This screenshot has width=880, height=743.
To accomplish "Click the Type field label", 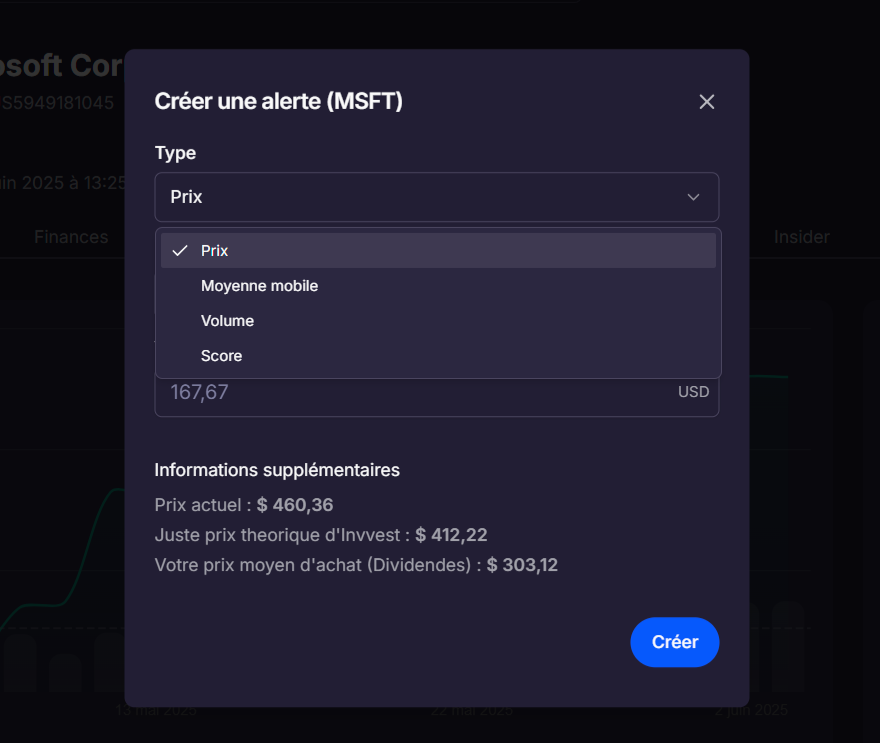I will point(175,153).
